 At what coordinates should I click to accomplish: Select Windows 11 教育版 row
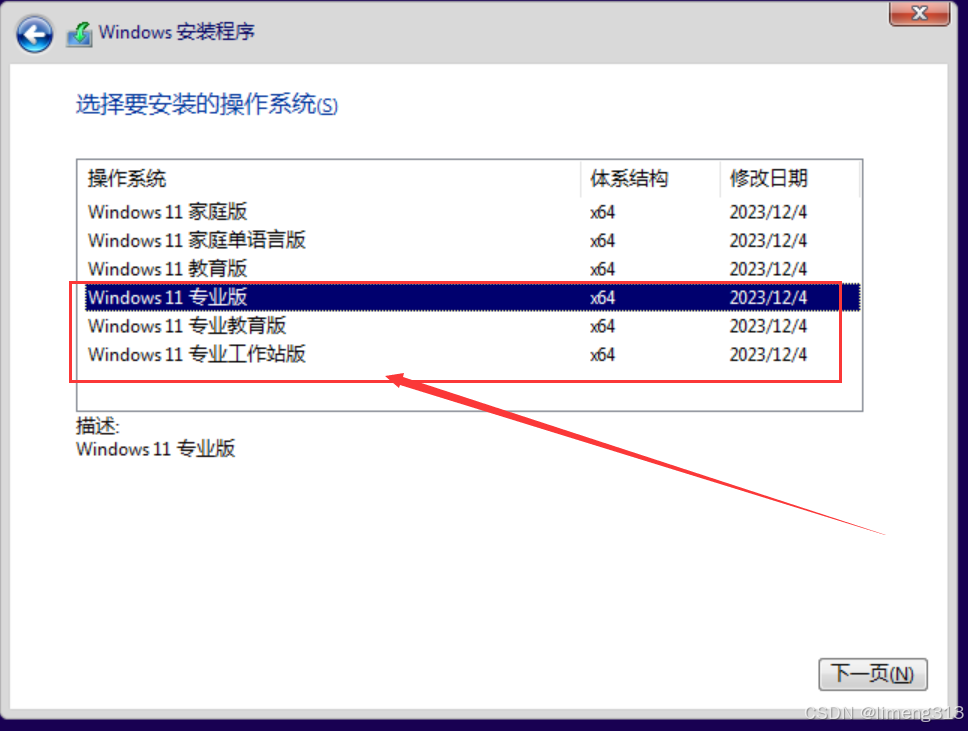coord(472,269)
